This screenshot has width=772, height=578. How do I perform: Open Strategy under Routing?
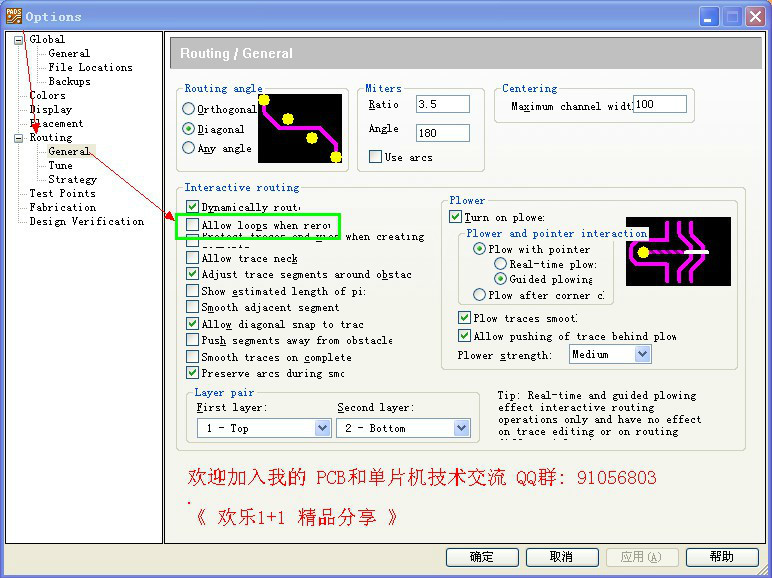point(72,179)
